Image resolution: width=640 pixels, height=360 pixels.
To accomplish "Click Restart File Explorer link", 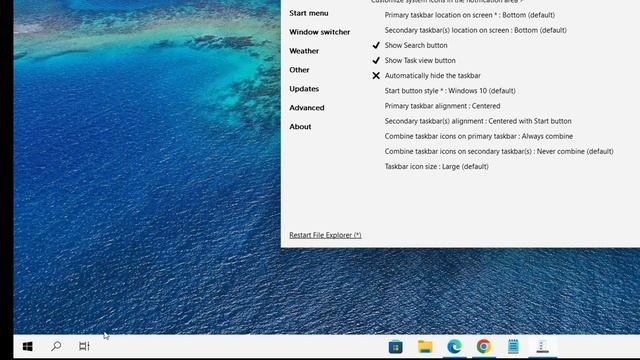I will point(325,235).
